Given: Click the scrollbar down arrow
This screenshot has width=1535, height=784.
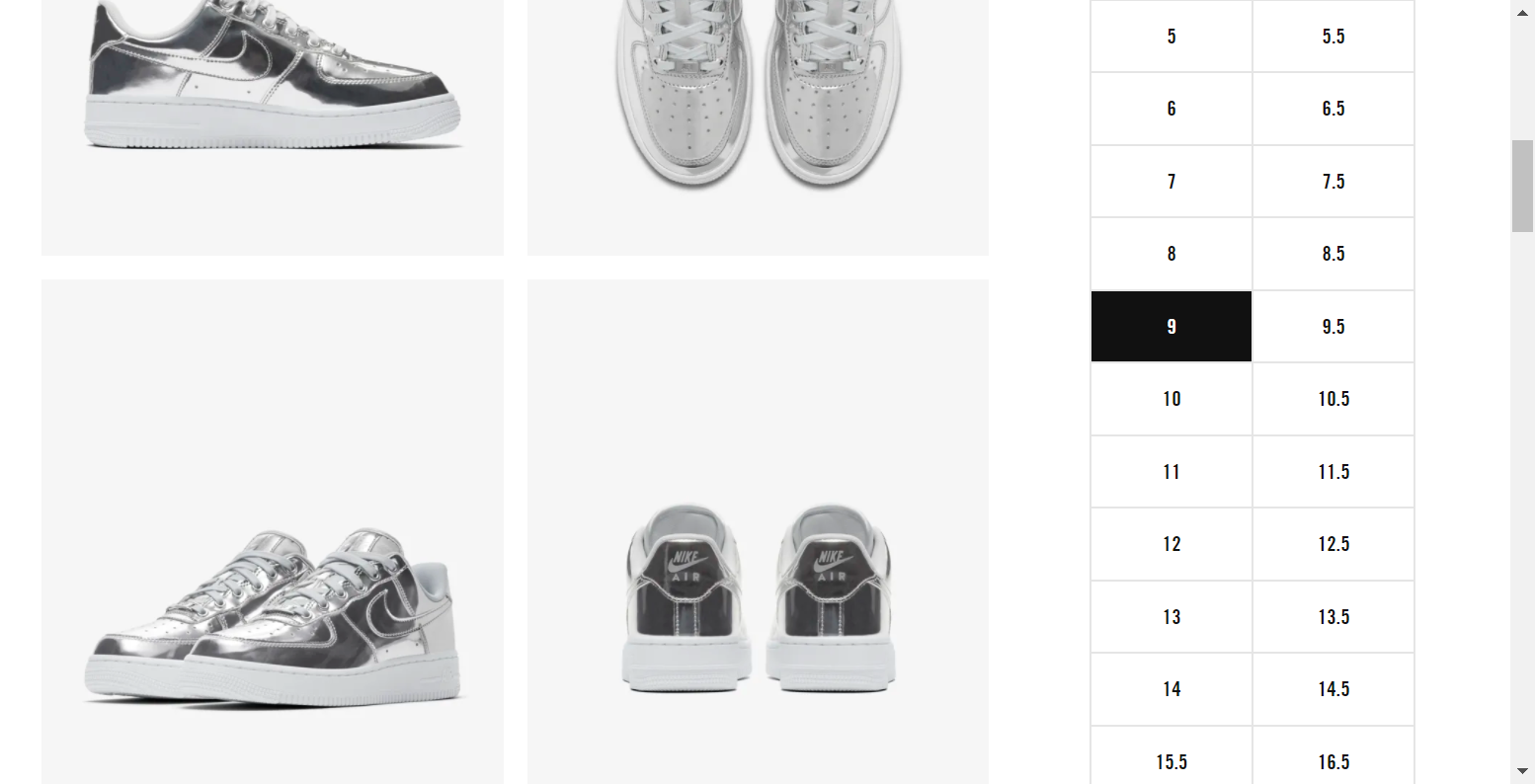Looking at the screenshot, I should pos(1522,771).
